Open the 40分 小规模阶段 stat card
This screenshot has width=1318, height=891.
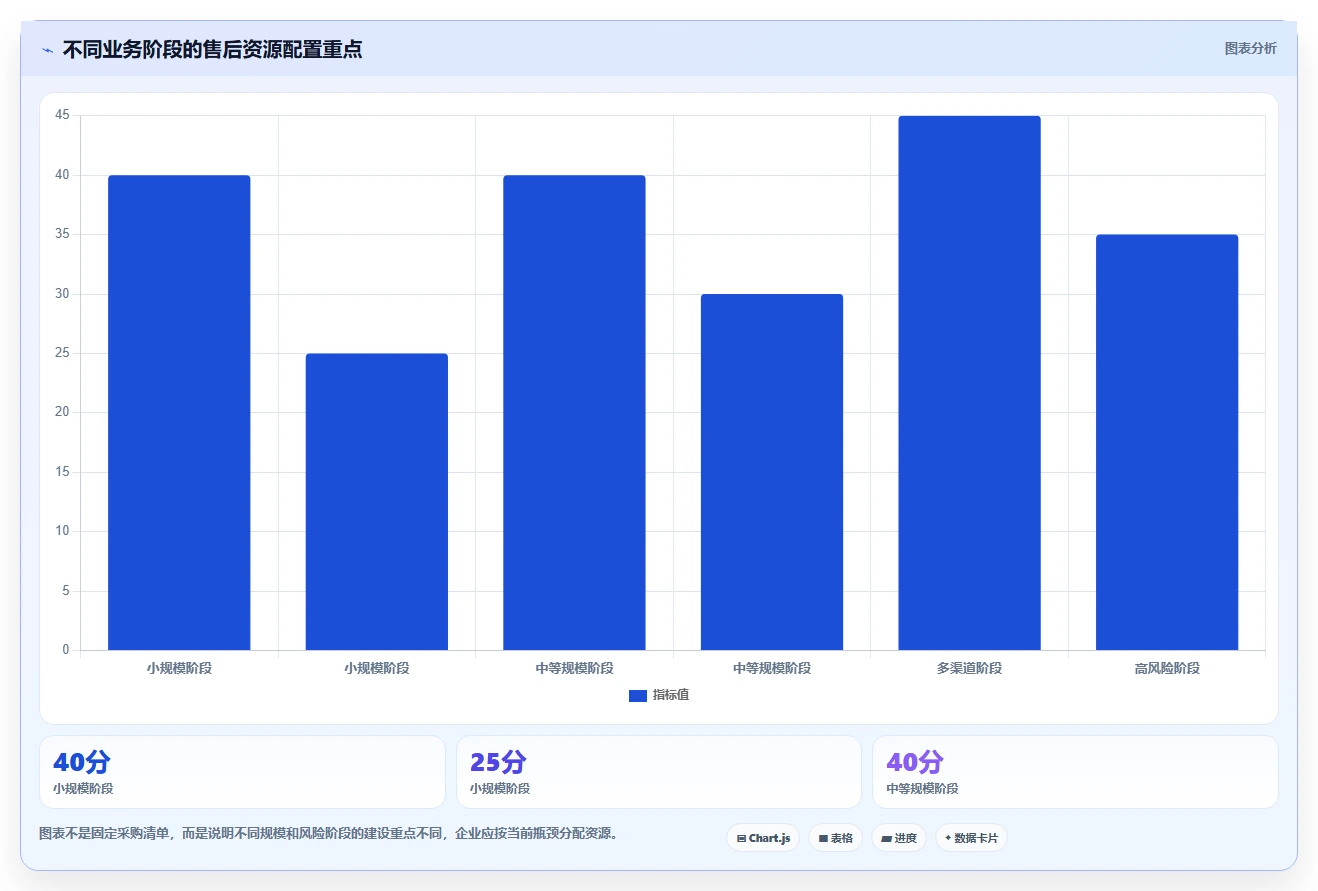(242, 772)
